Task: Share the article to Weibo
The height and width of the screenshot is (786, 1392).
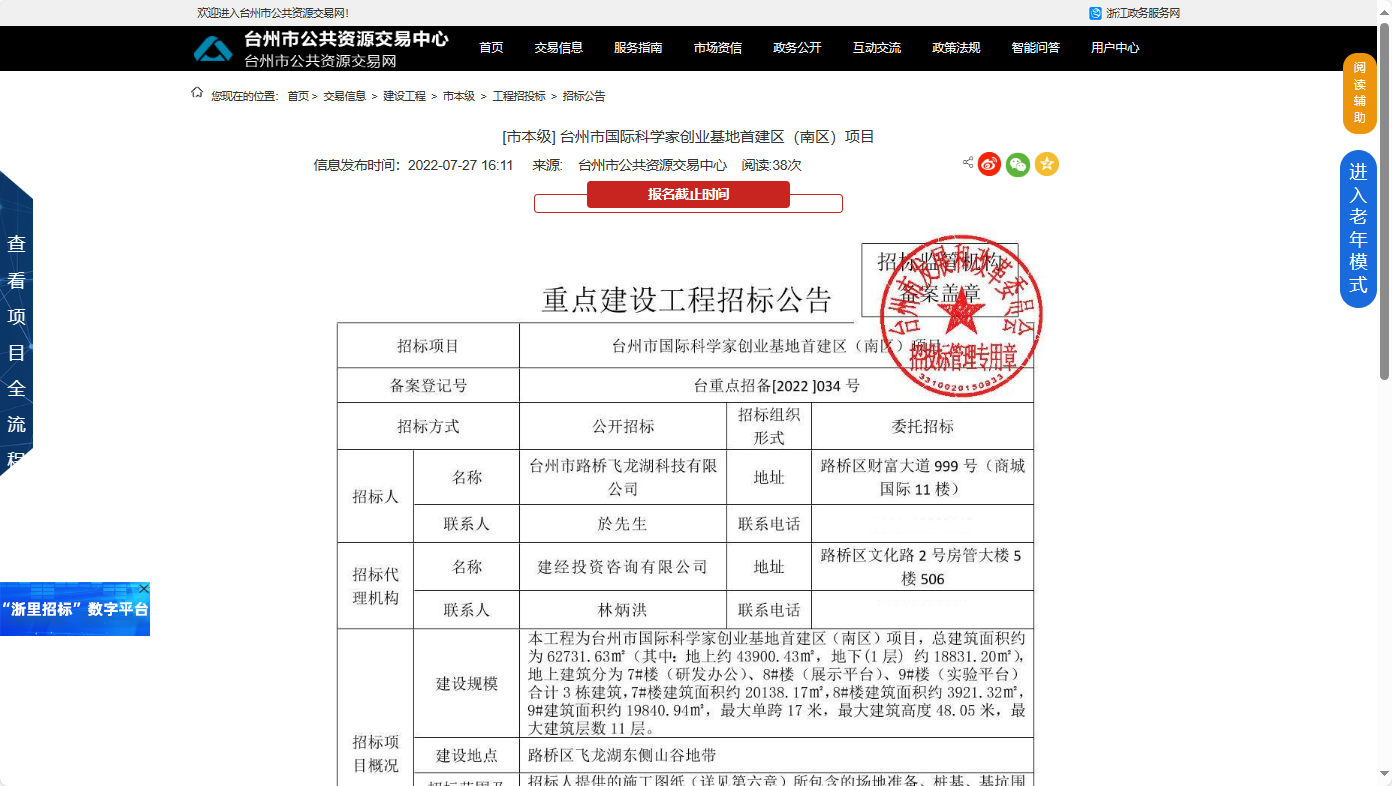Action: click(x=989, y=164)
